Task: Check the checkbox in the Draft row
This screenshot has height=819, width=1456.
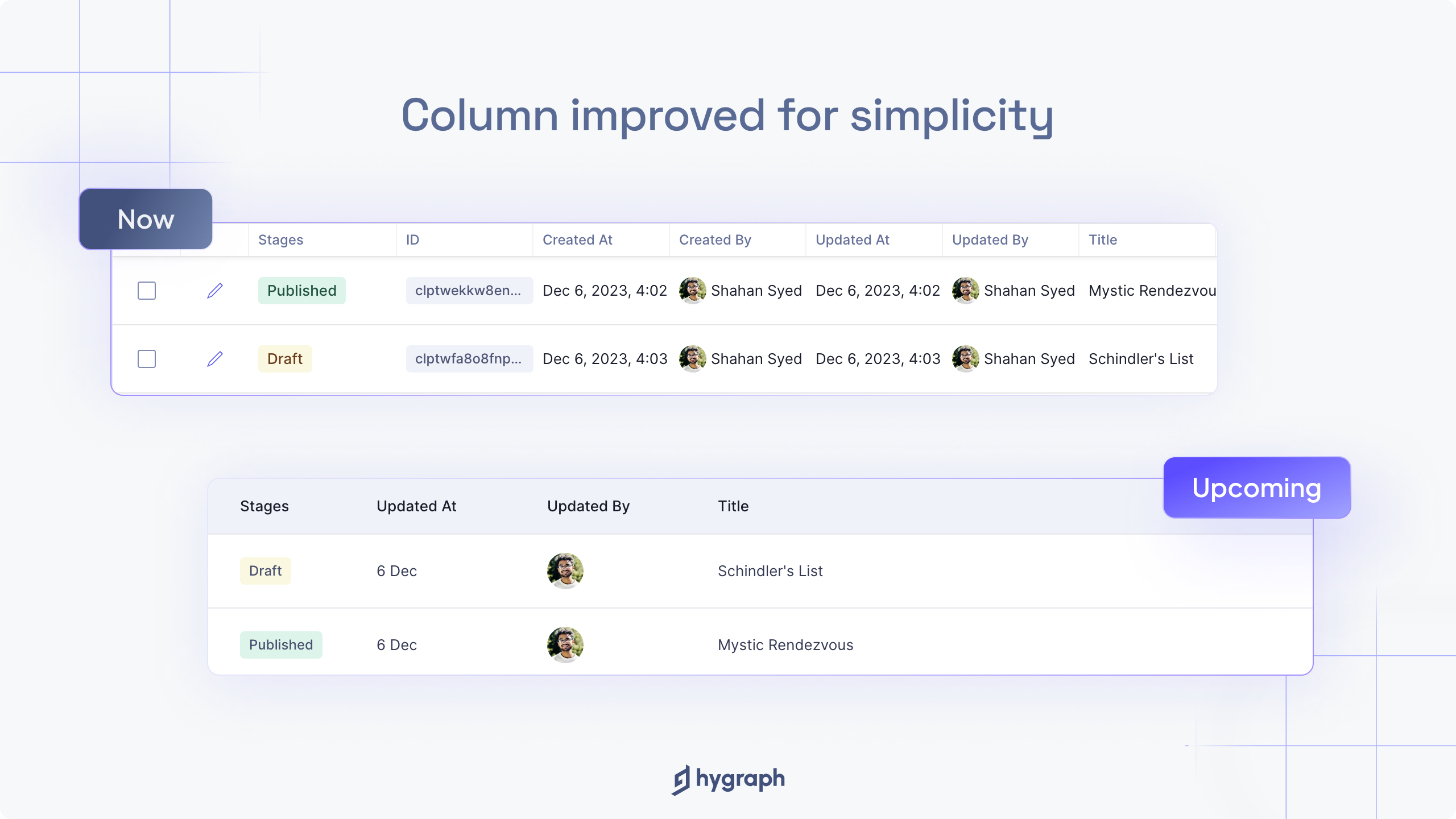Action: point(147,359)
